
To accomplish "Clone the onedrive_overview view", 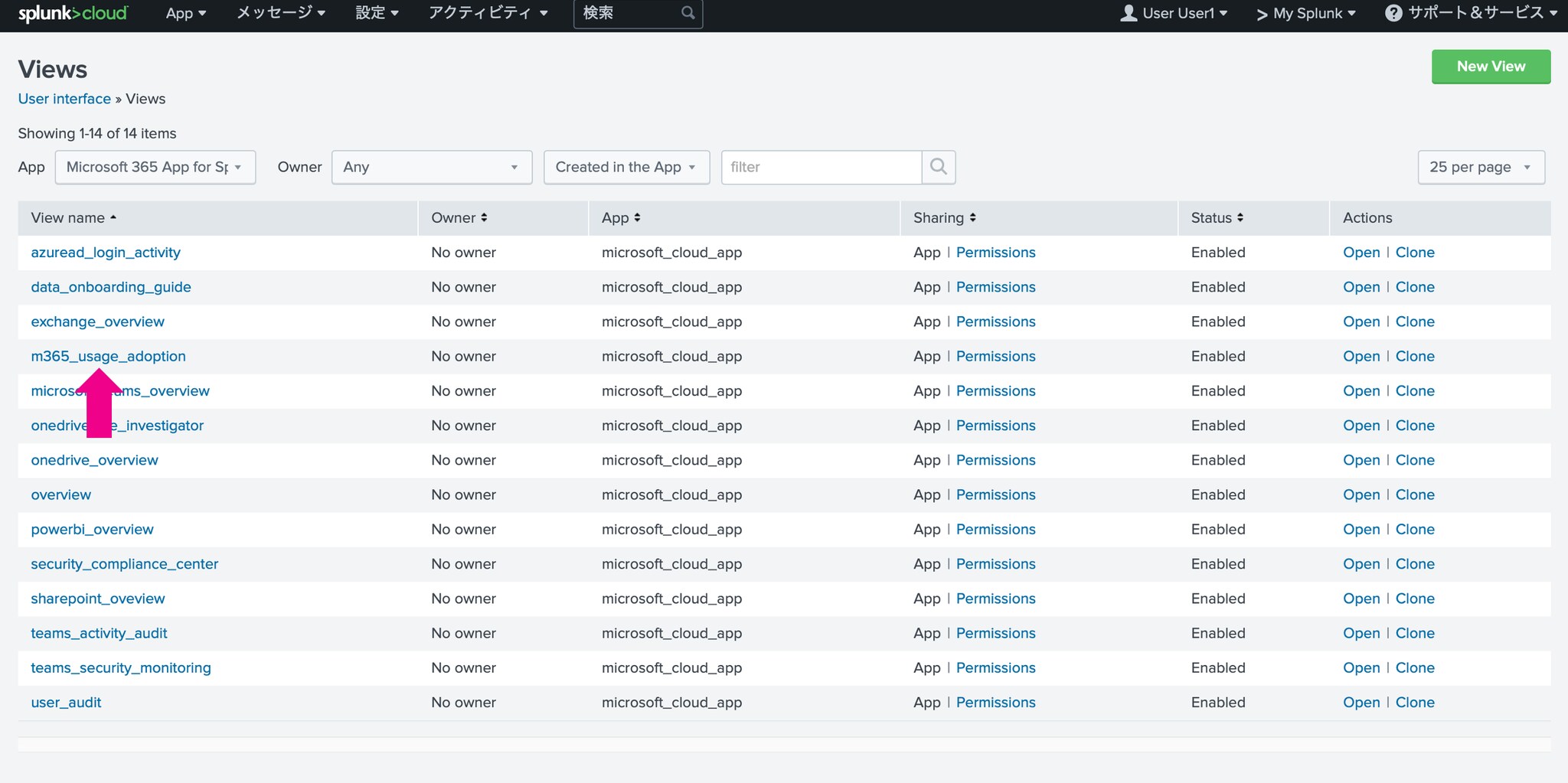I will [1415, 460].
